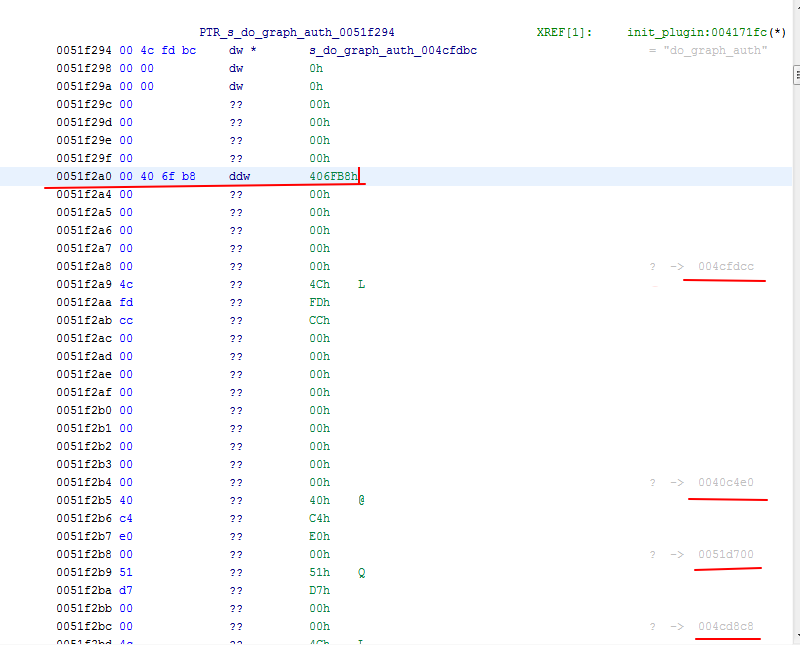This screenshot has height=645, width=800.
Task: Click the vertical scrollbar thumb
Action: (796, 76)
